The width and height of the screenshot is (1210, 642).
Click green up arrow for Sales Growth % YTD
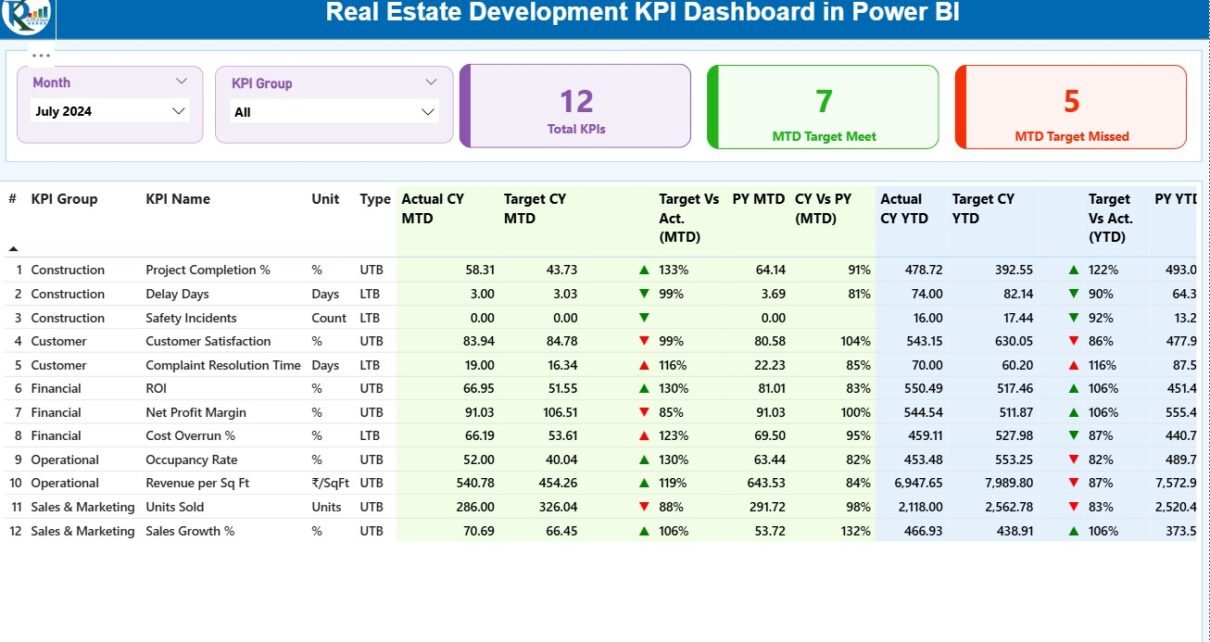pos(1074,531)
